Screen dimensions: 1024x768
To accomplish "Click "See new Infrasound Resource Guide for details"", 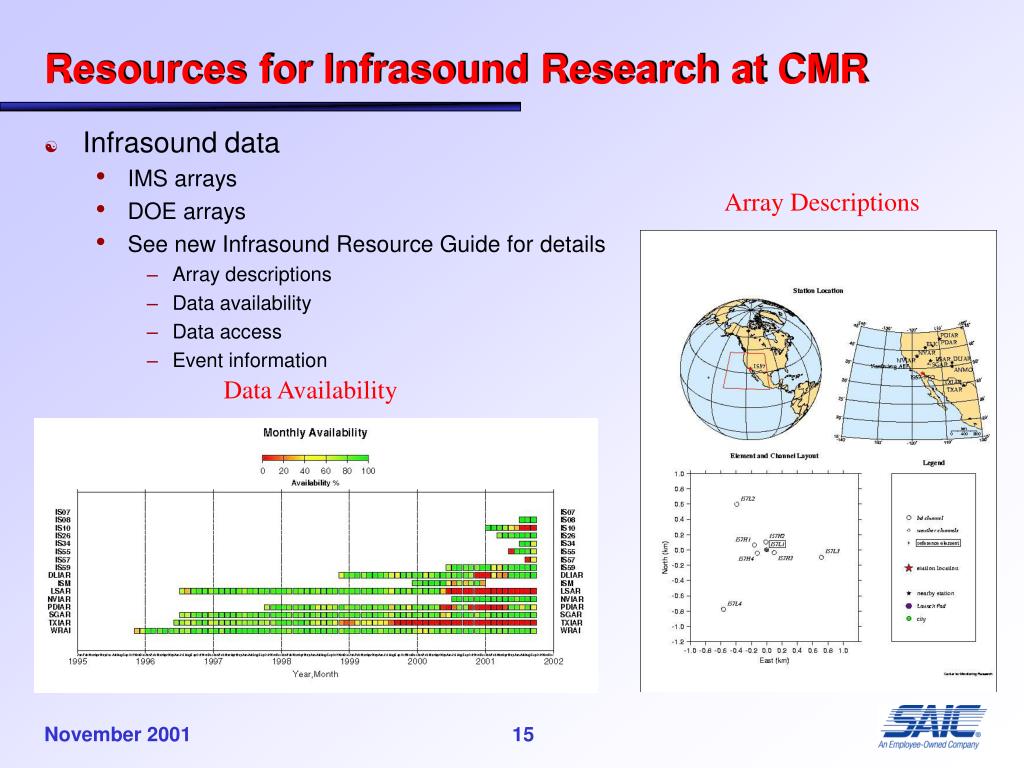I will 366,244.
